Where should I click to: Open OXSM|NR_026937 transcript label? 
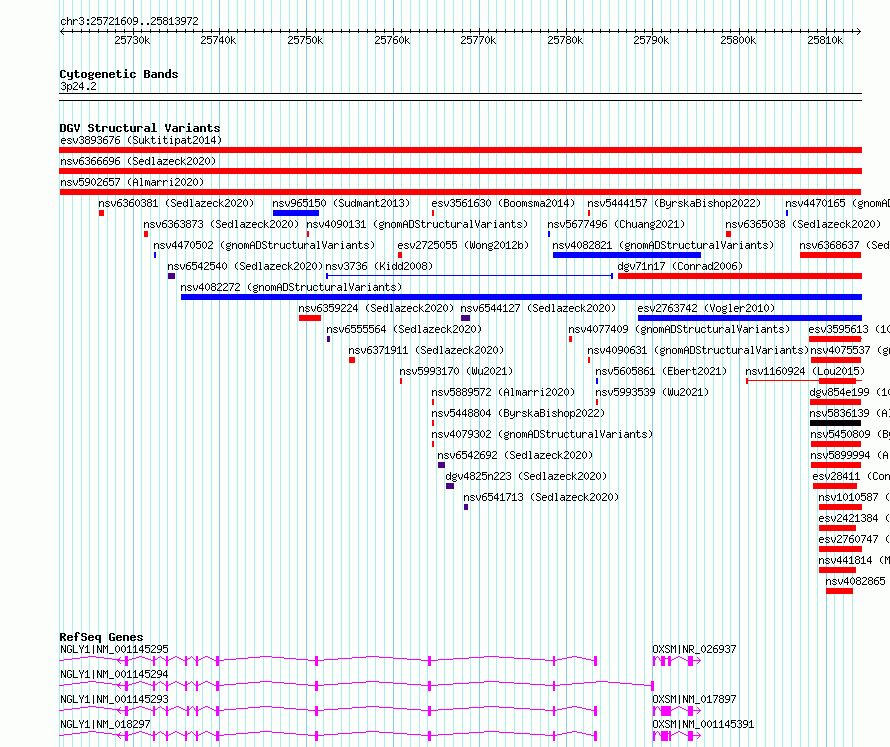pyautogui.click(x=694, y=649)
